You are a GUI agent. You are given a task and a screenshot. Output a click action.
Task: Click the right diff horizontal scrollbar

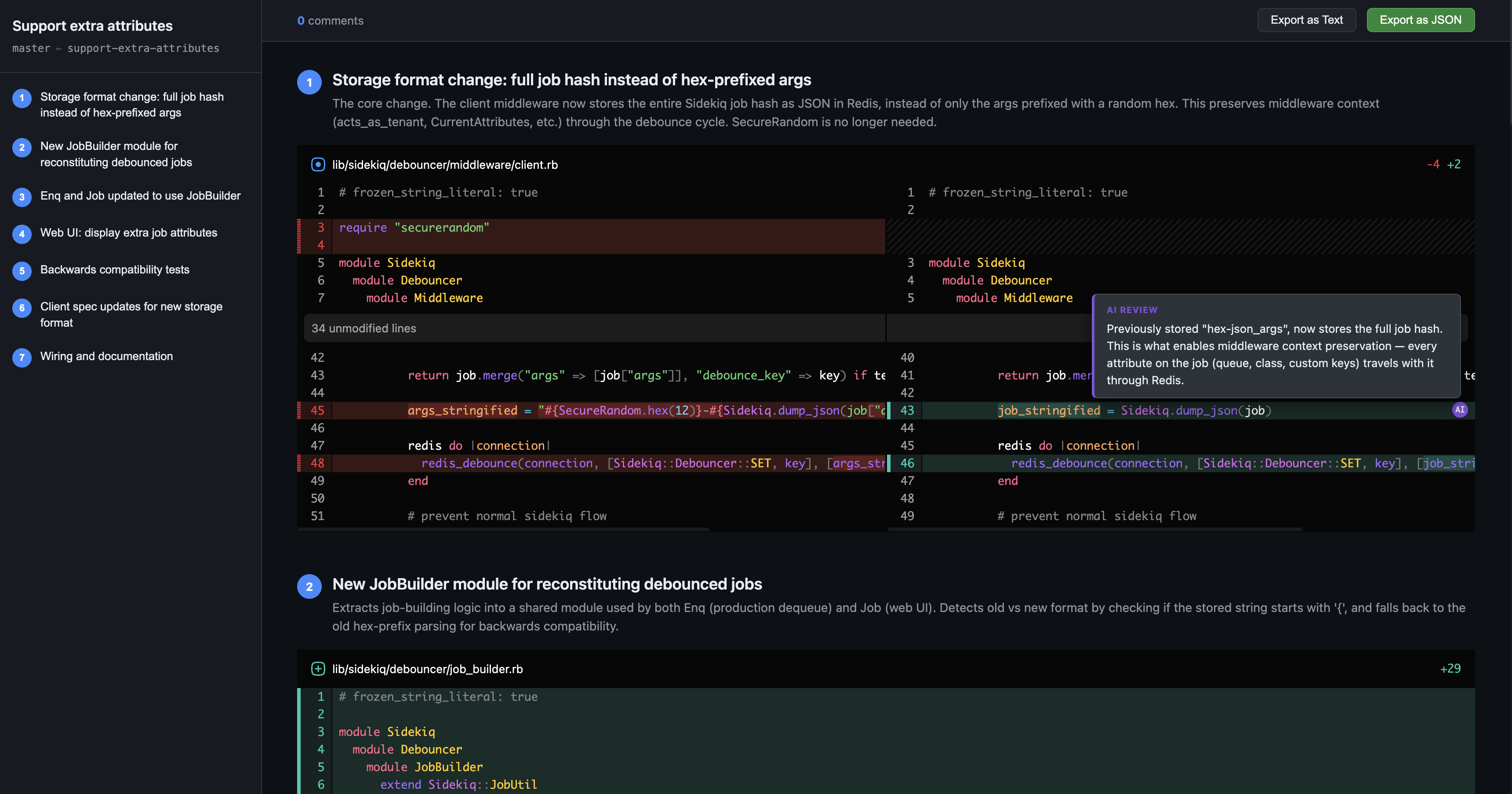[x=1095, y=529]
